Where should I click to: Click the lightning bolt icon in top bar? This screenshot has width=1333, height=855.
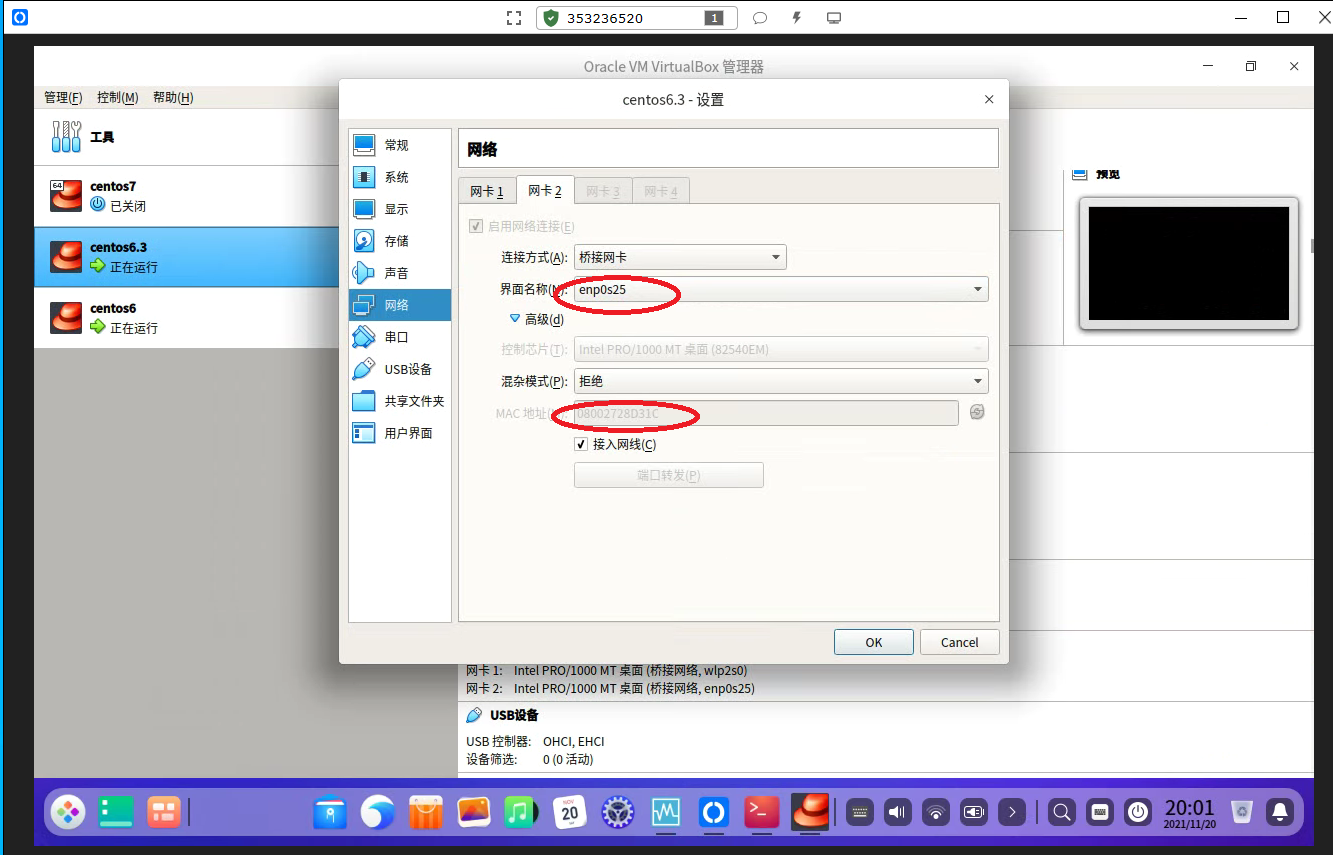click(x=797, y=18)
